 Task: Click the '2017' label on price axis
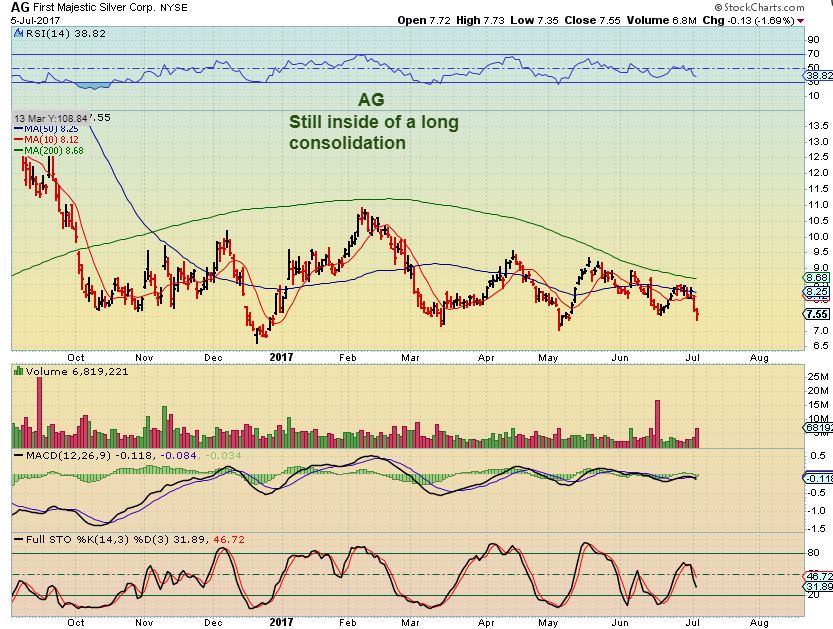[x=281, y=357]
